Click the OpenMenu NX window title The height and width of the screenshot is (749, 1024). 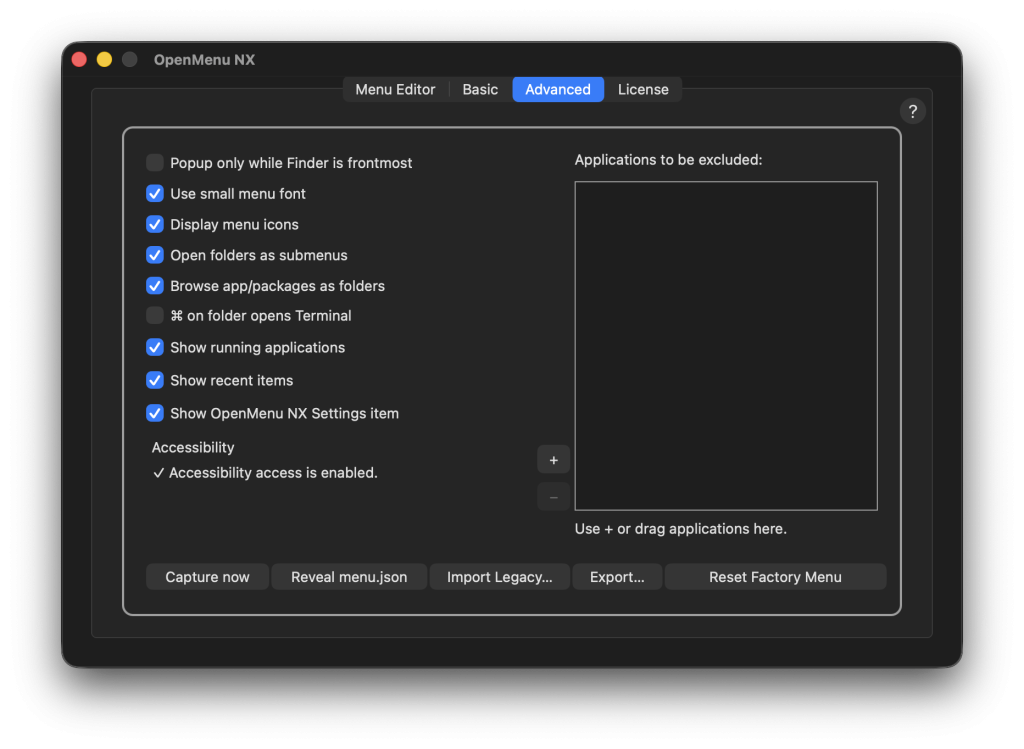(204, 59)
